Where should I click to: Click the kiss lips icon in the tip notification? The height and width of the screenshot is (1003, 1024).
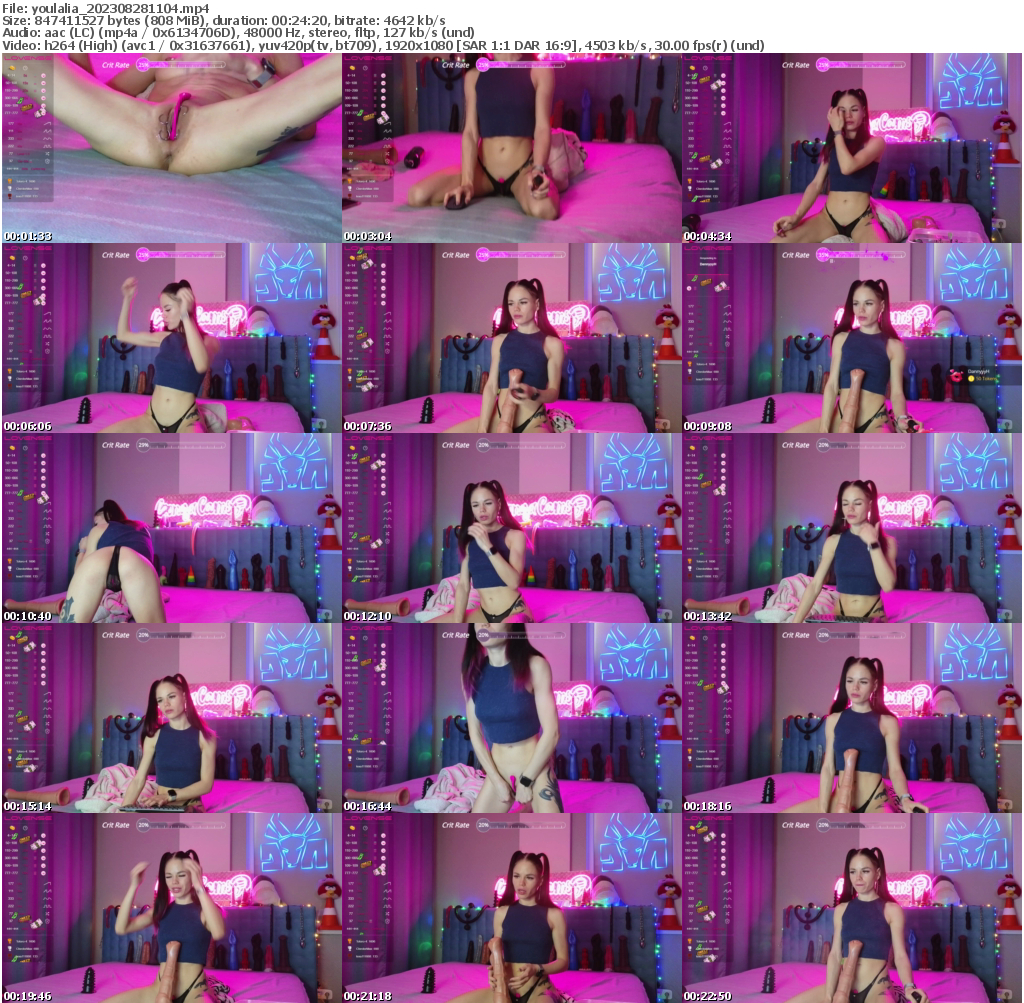(x=956, y=376)
